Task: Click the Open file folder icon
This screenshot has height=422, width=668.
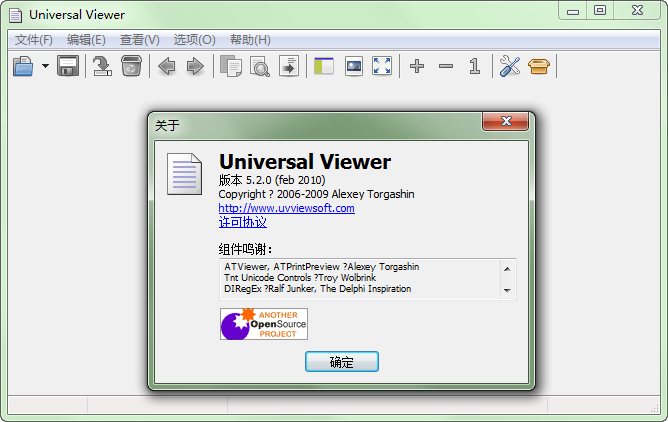Action: 23,66
